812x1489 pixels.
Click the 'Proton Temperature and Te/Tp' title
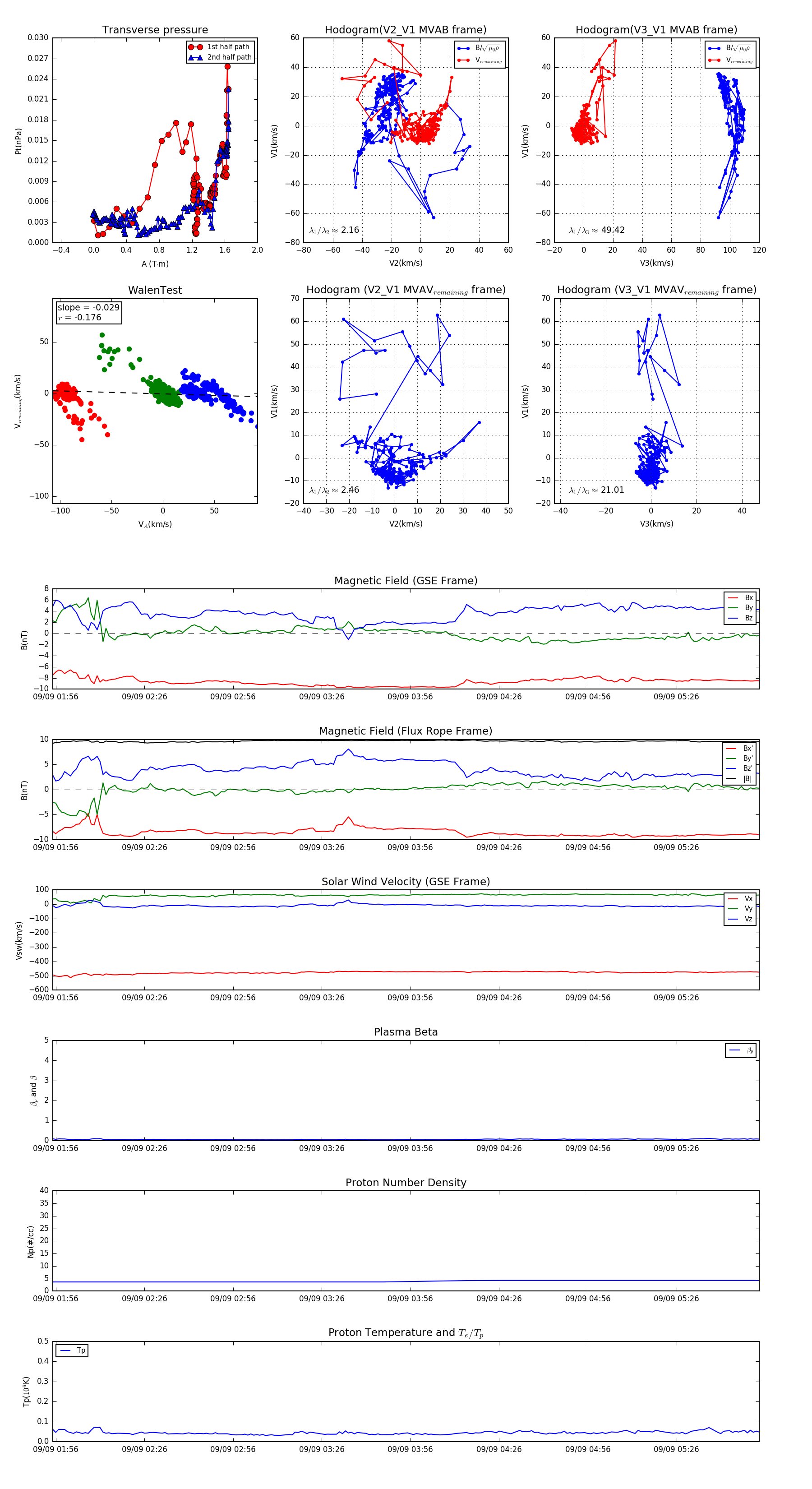[406, 1333]
